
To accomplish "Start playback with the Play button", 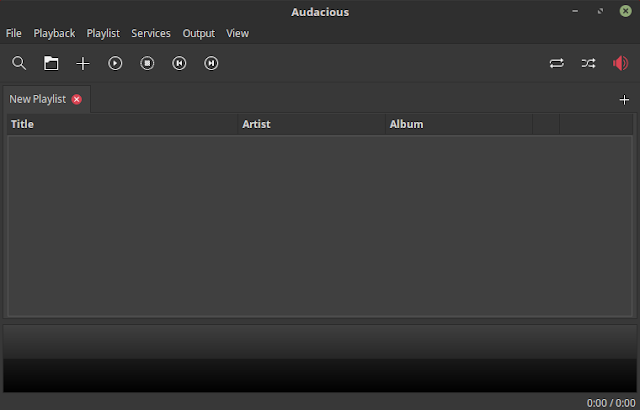I will (x=115, y=63).
